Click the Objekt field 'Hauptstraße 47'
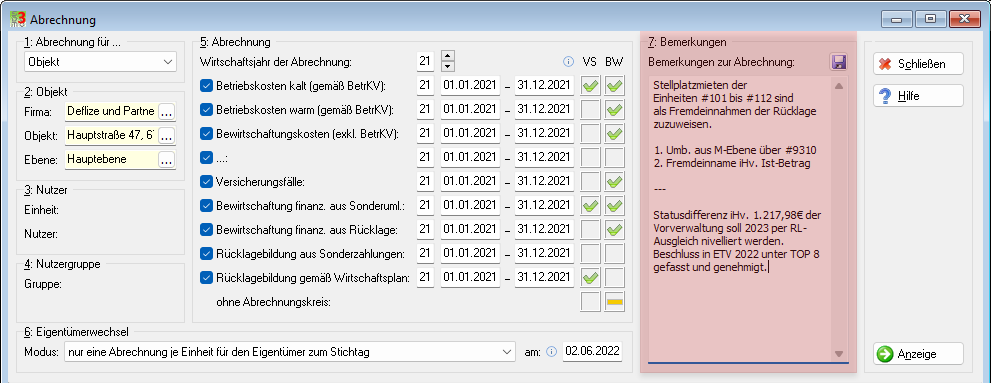The height and width of the screenshot is (383, 991). coord(111,136)
